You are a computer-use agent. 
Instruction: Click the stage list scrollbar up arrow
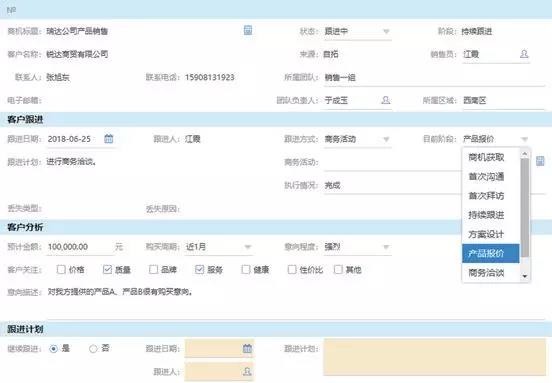525,153
